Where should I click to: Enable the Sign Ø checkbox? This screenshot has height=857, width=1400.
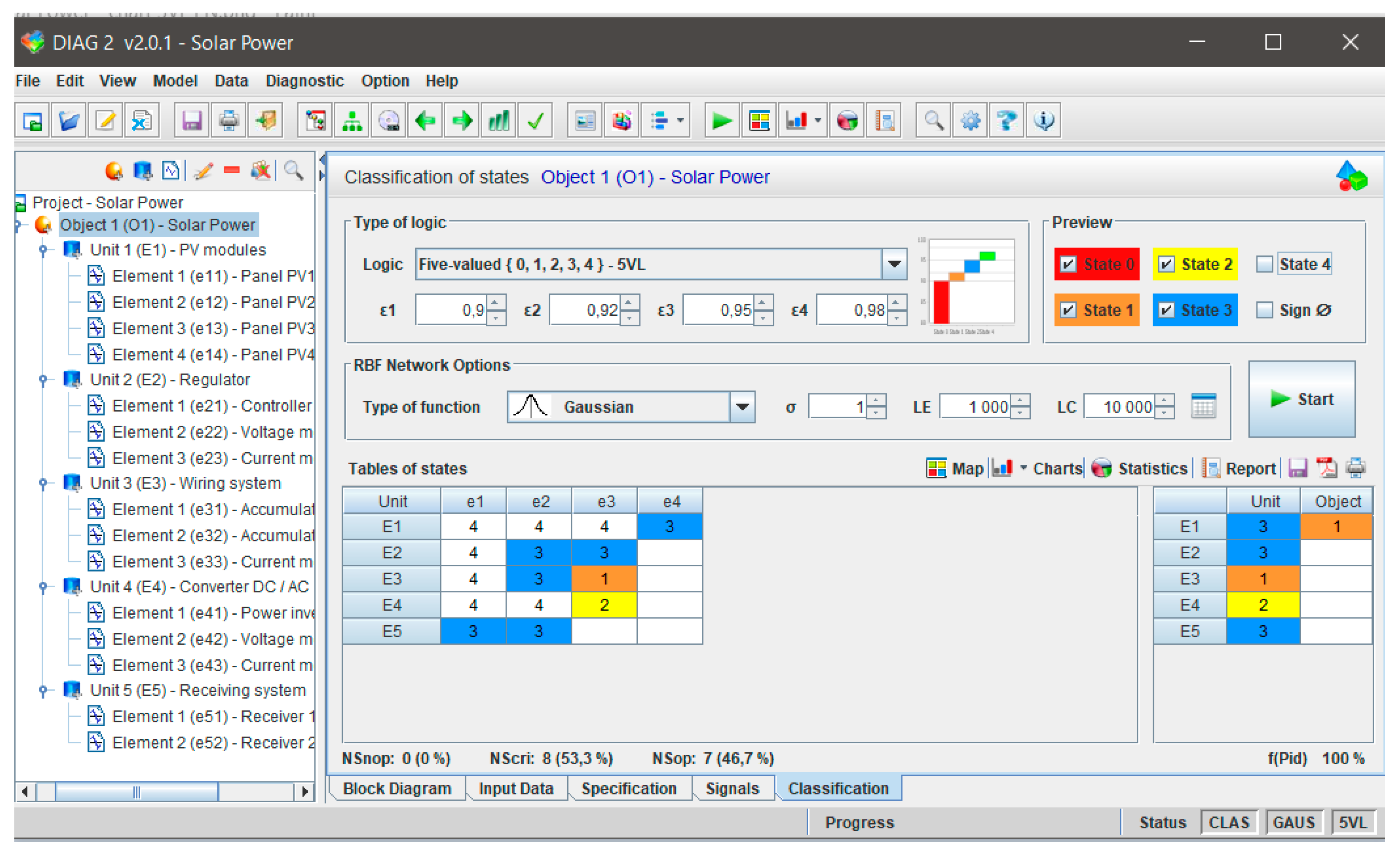click(x=1264, y=310)
